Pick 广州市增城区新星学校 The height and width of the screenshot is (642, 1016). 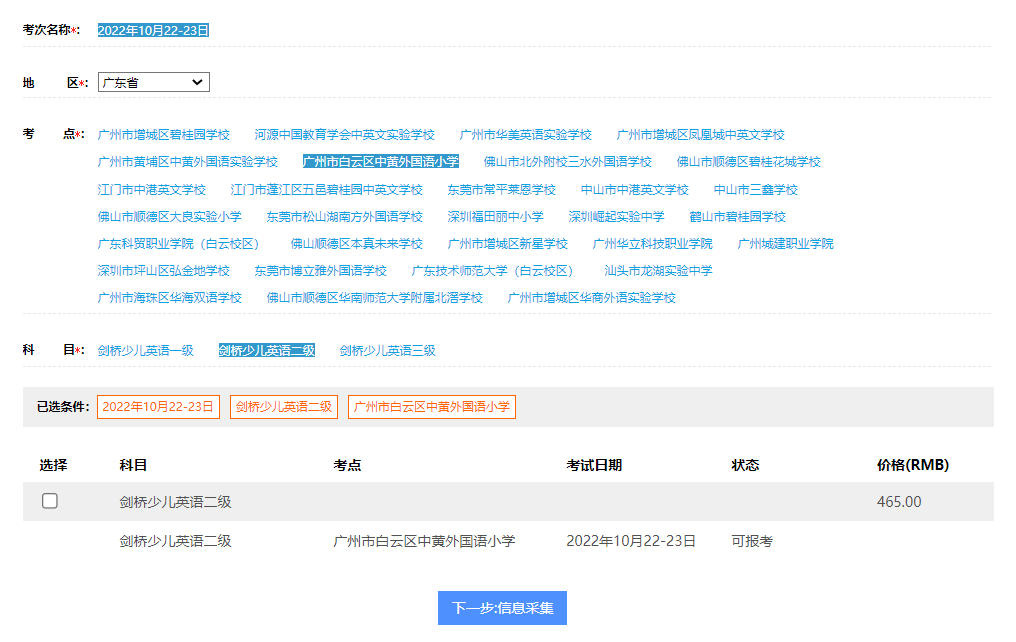point(507,244)
